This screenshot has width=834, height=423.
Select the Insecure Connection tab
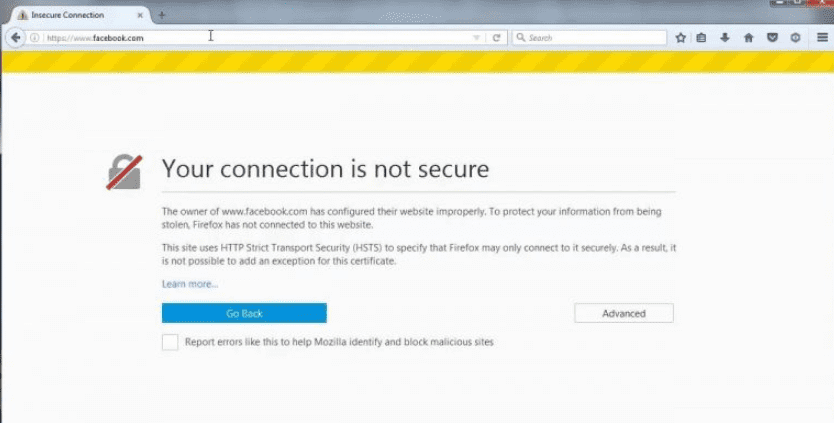tap(79, 15)
